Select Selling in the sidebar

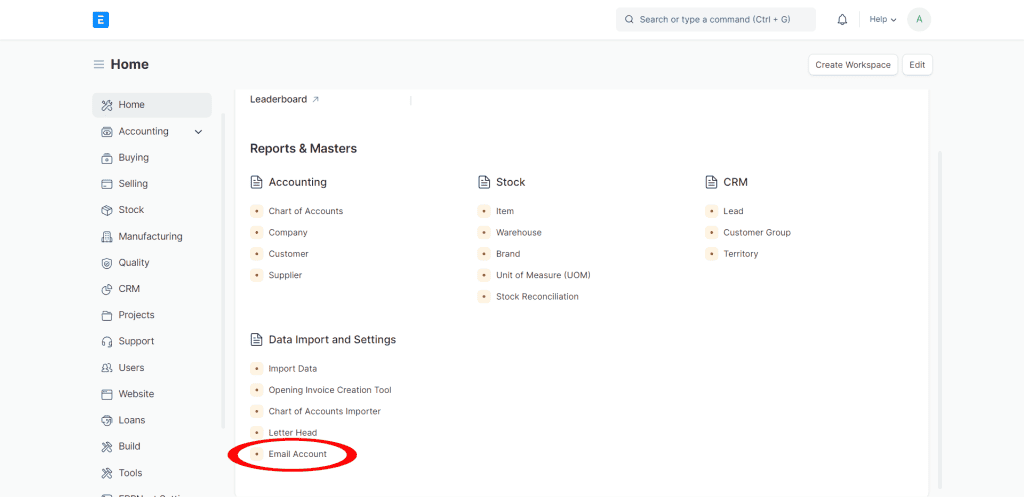(133, 184)
